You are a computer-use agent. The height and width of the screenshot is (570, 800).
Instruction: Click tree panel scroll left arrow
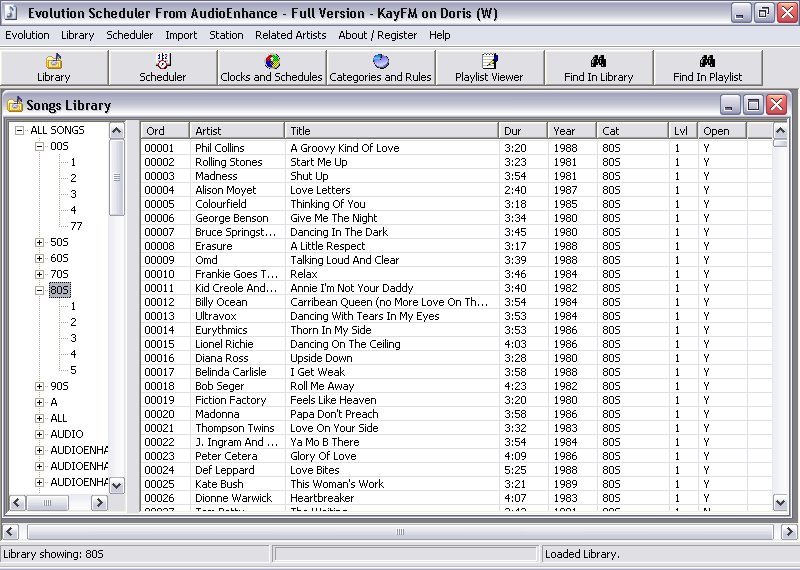17,503
